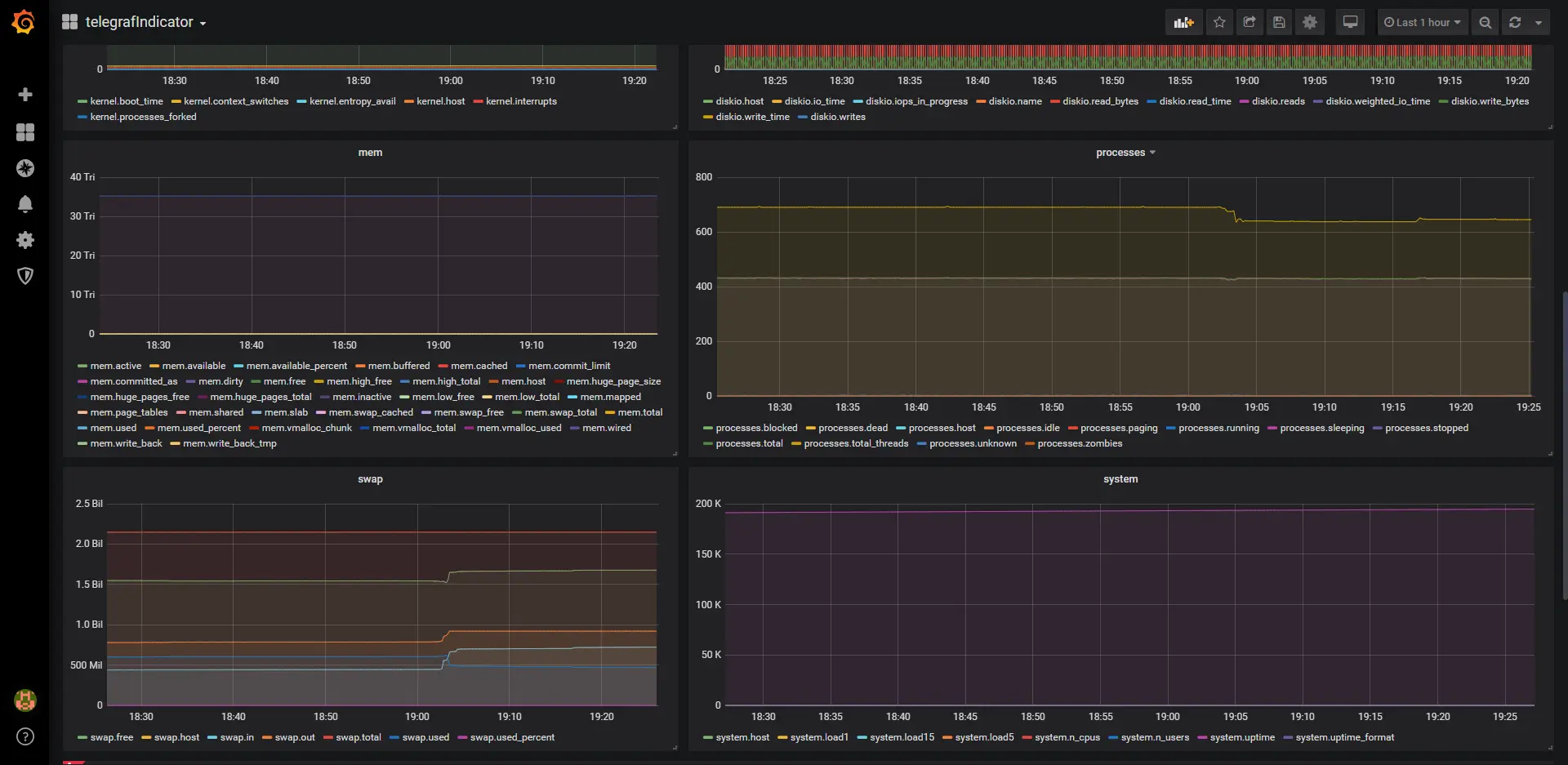Click the 200 K axis label in system

coord(708,504)
